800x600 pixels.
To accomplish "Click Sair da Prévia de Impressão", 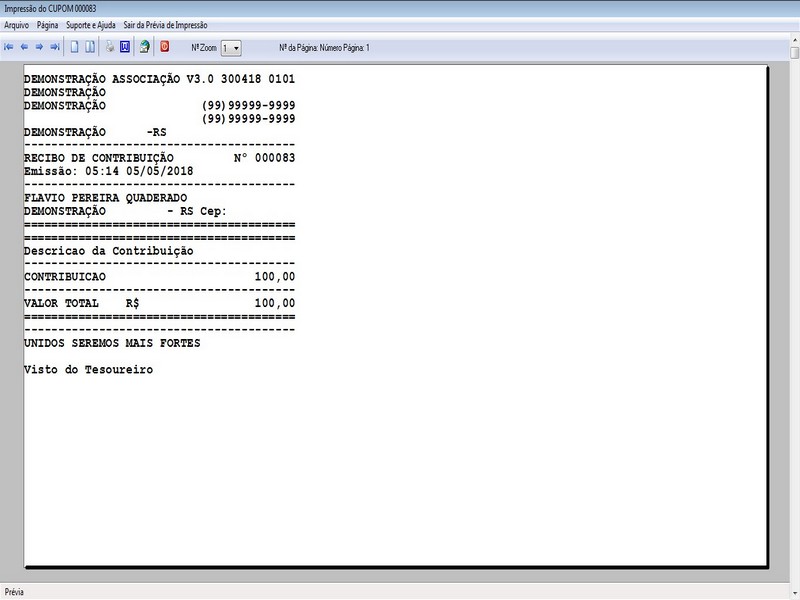I will click(165, 25).
